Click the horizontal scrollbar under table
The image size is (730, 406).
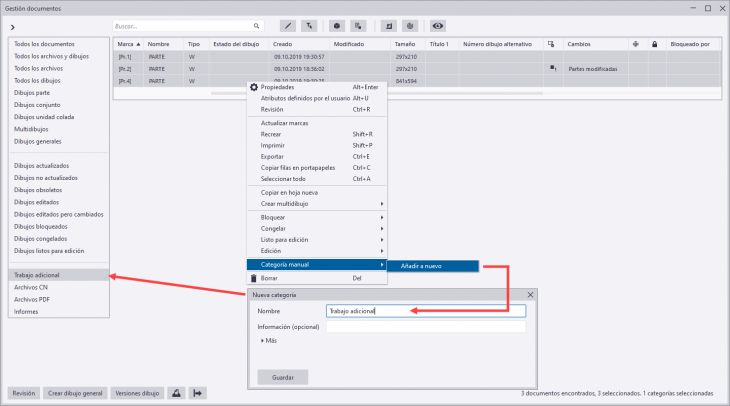click(x=377, y=94)
